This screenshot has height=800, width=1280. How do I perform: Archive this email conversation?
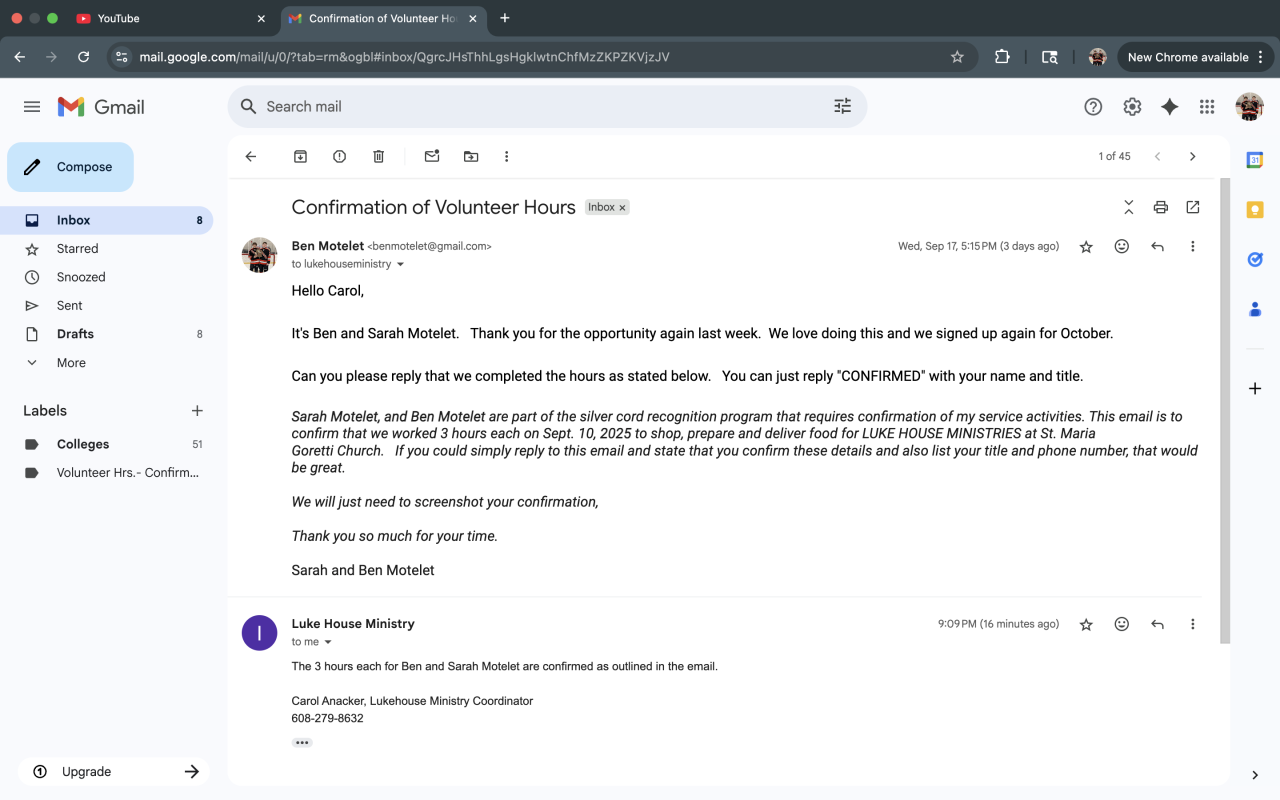[300, 156]
